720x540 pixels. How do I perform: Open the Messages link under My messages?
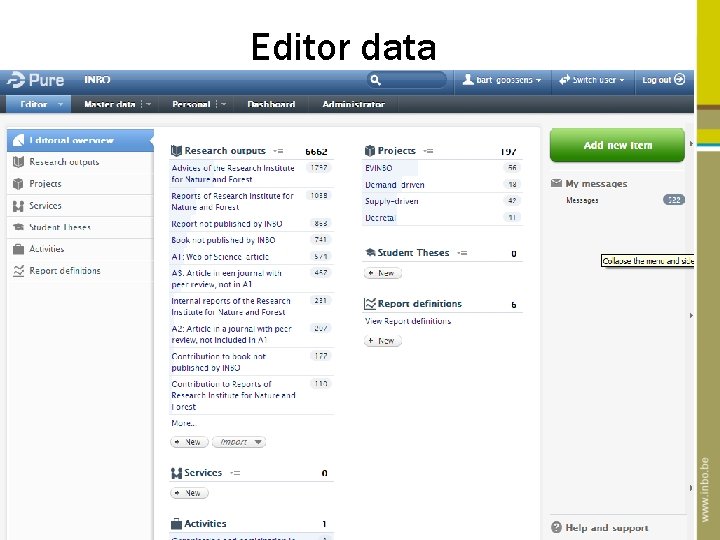[x=582, y=200]
